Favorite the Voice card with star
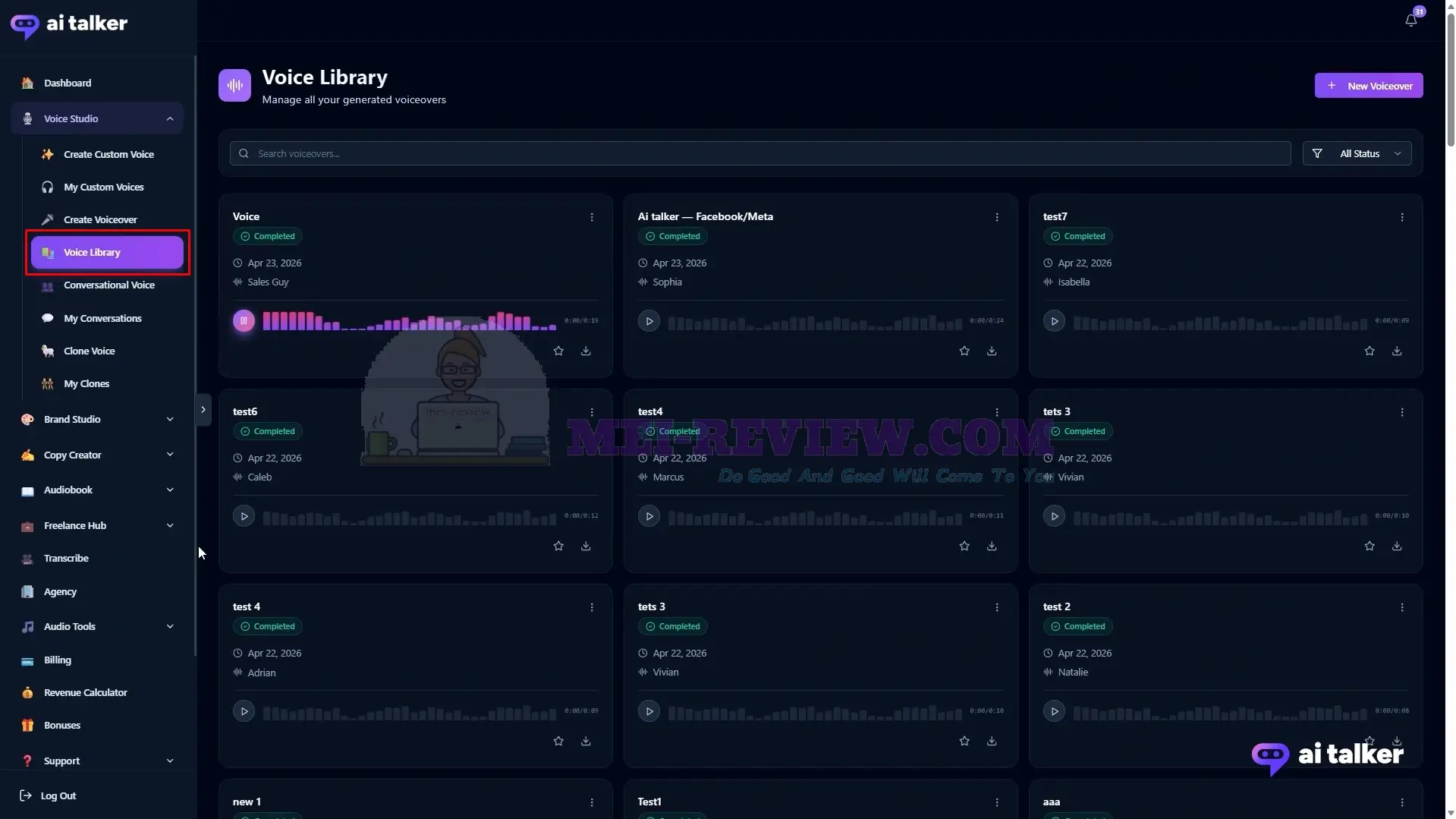Screen dimensions: 1456x819 click(x=558, y=351)
